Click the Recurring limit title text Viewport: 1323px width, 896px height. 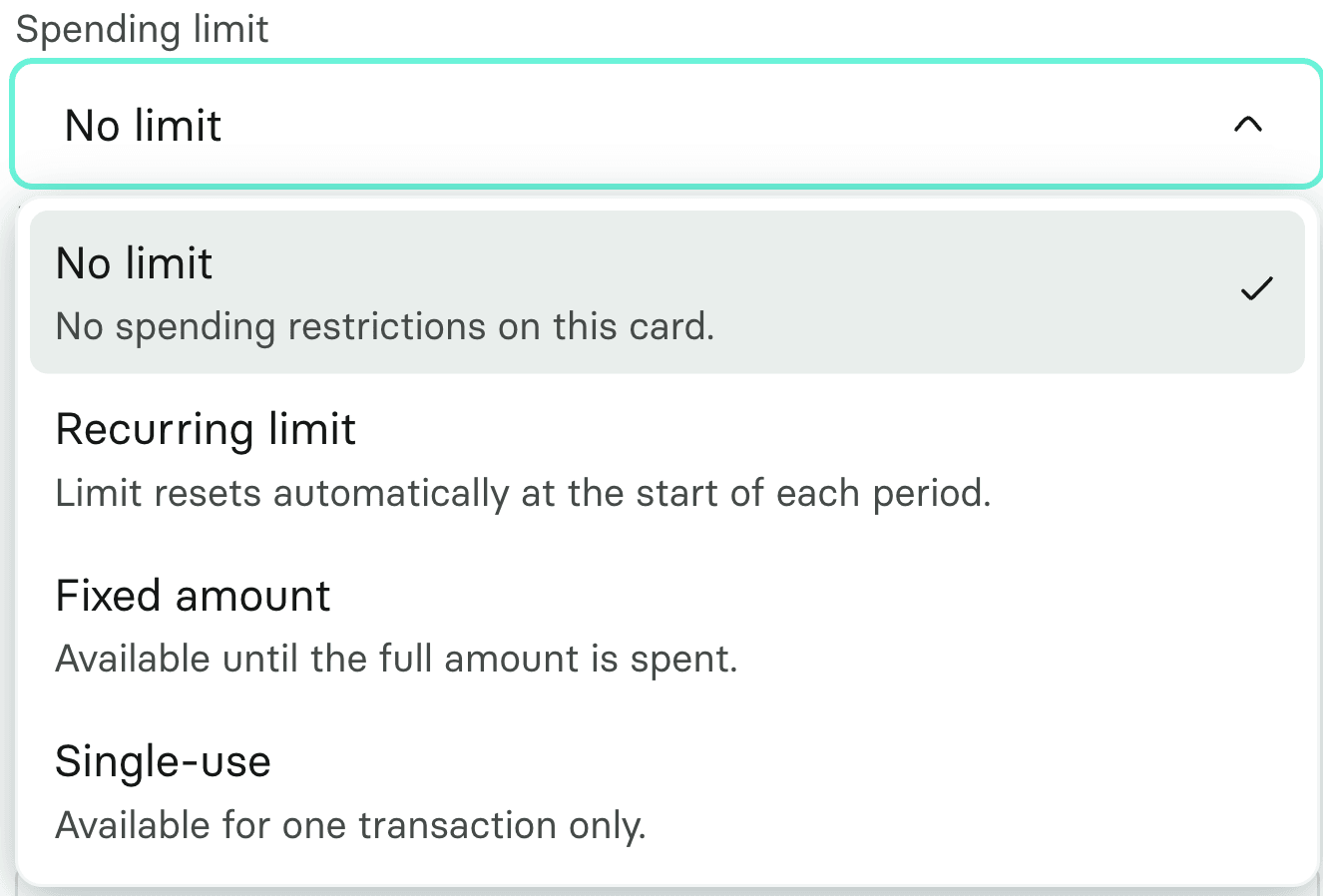tap(206, 430)
